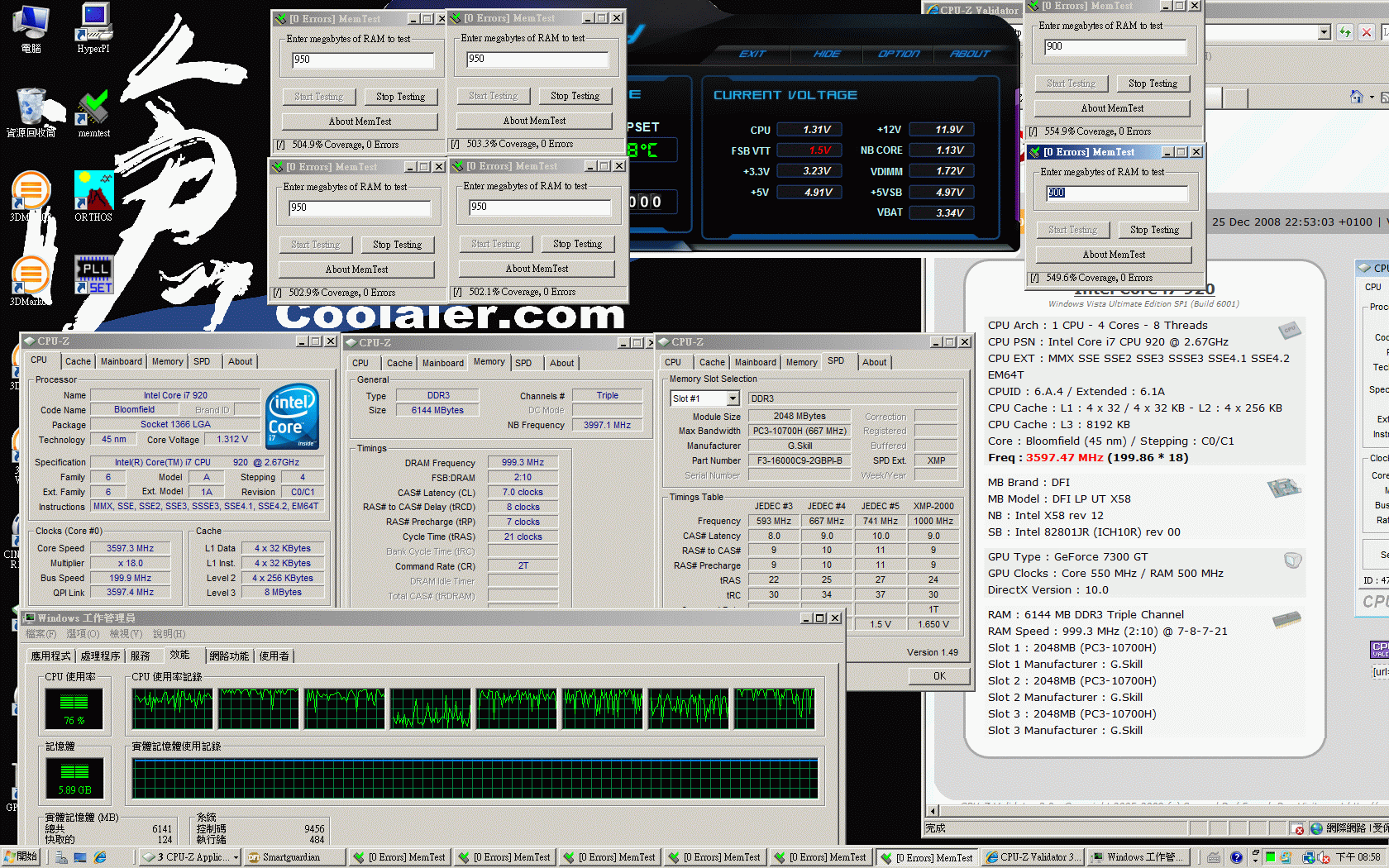The height and width of the screenshot is (868, 1389).
Task: Switch to 處理程序 tab in Task Manager
Action: (101, 656)
